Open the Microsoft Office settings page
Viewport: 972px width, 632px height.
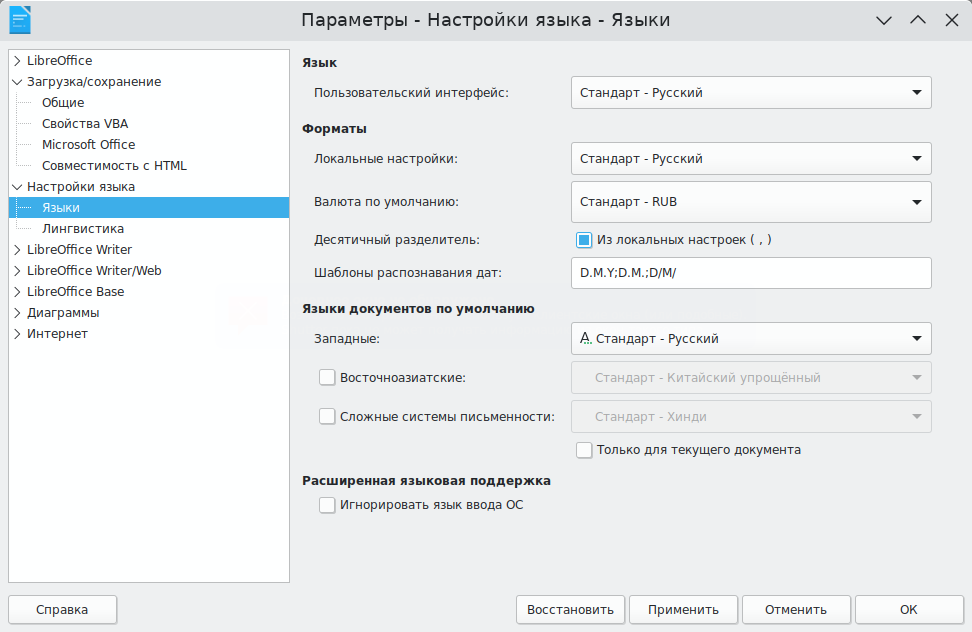[x=88, y=144]
